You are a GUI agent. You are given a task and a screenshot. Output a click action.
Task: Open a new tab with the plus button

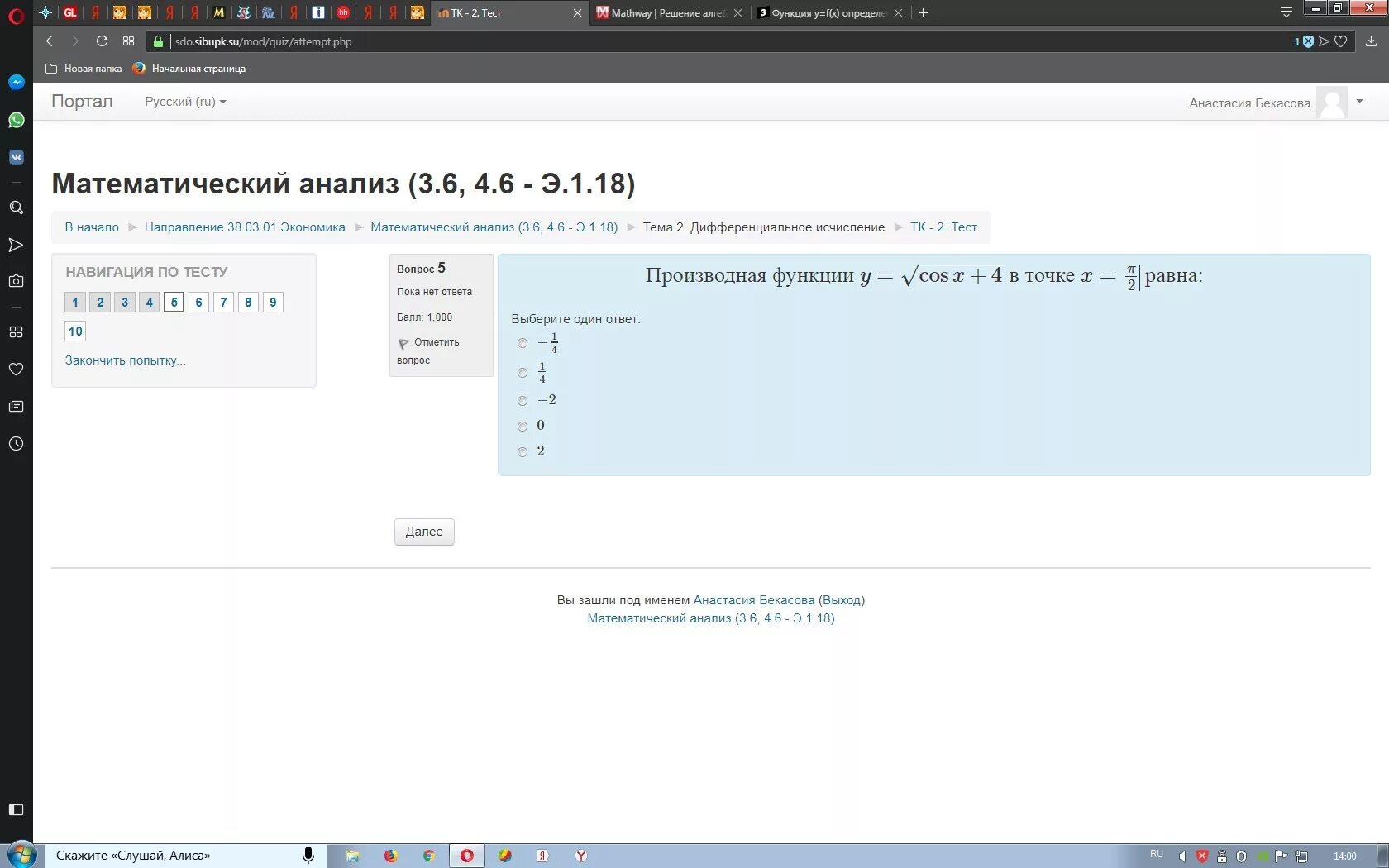(x=924, y=12)
